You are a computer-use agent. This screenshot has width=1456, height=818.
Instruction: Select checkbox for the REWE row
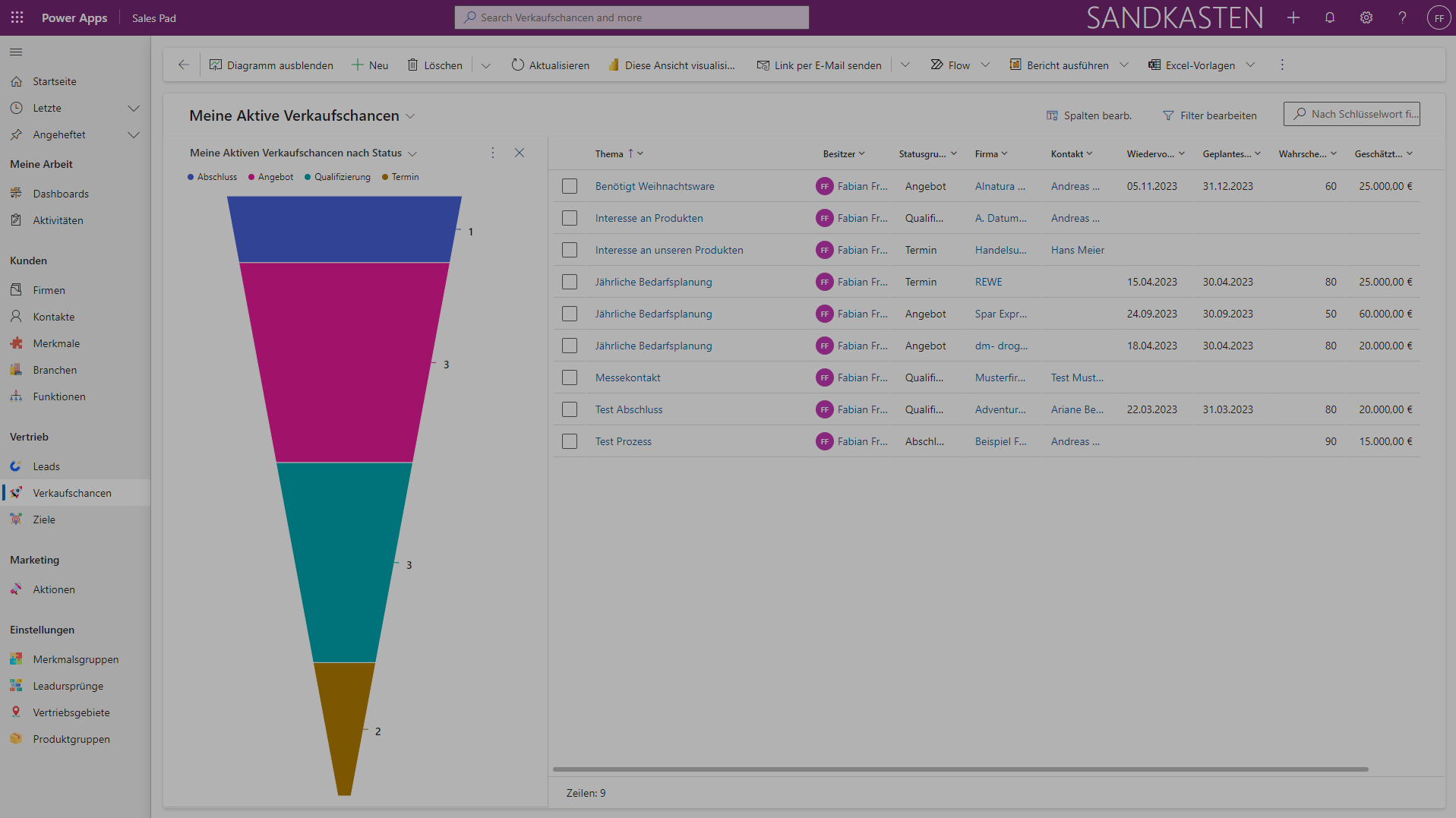point(570,282)
